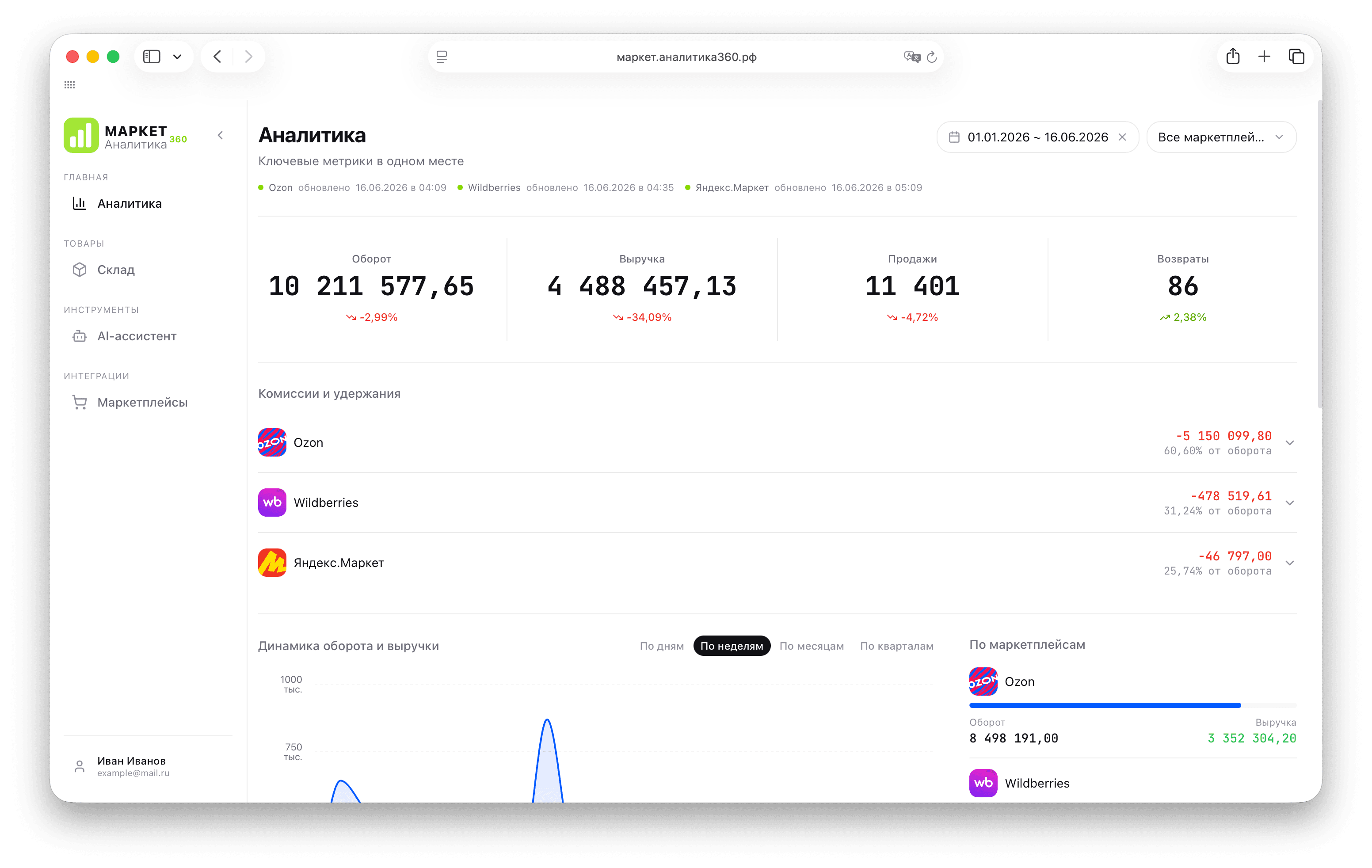
Task: Open Маркетплейсы in the sidebar
Action: tap(142, 402)
